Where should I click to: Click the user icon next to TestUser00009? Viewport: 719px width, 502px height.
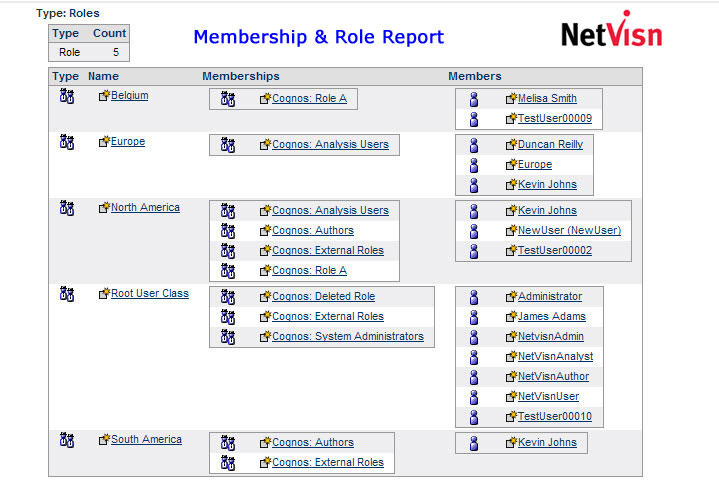(x=474, y=119)
